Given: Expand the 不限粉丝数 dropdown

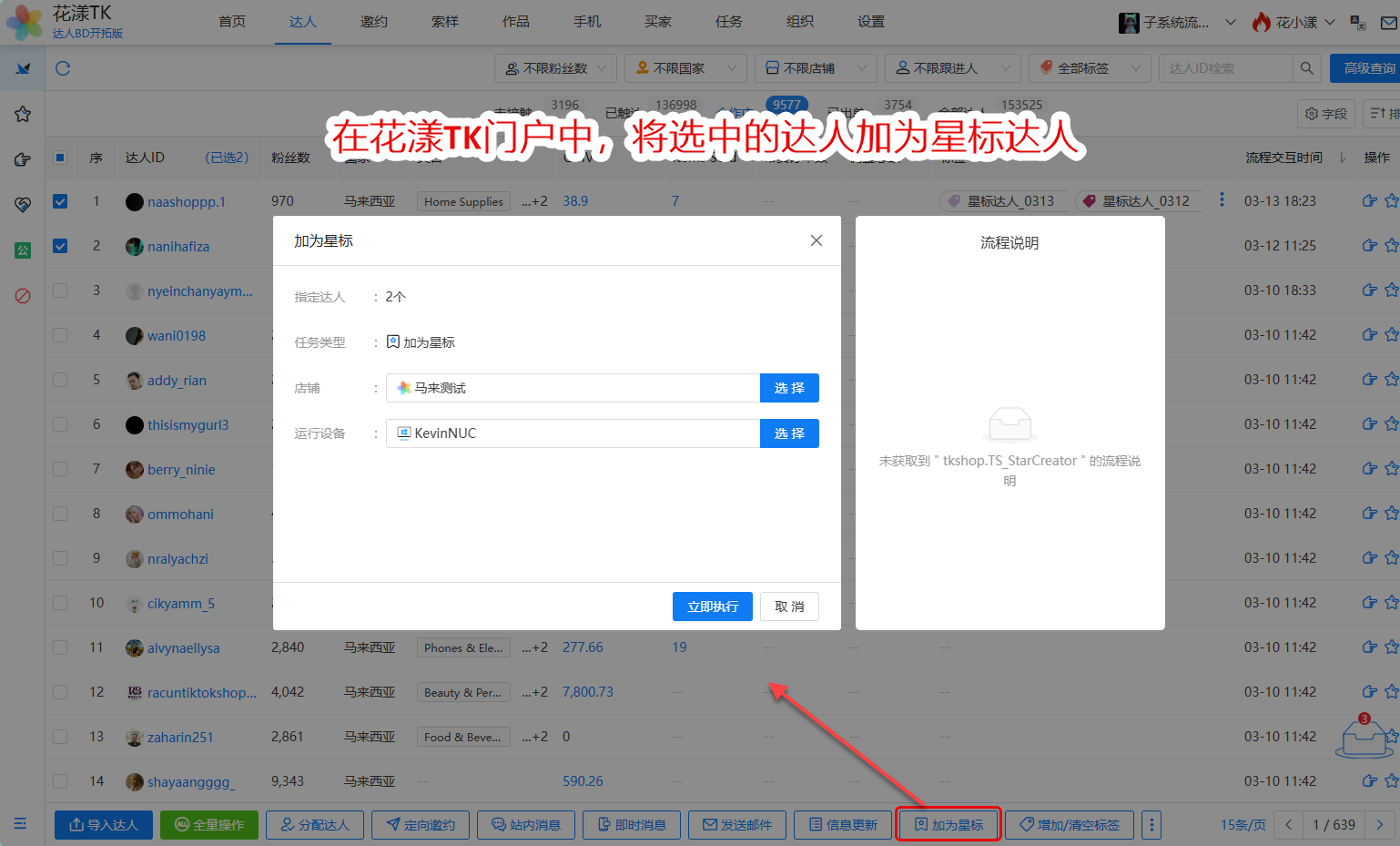Looking at the screenshot, I should point(555,68).
